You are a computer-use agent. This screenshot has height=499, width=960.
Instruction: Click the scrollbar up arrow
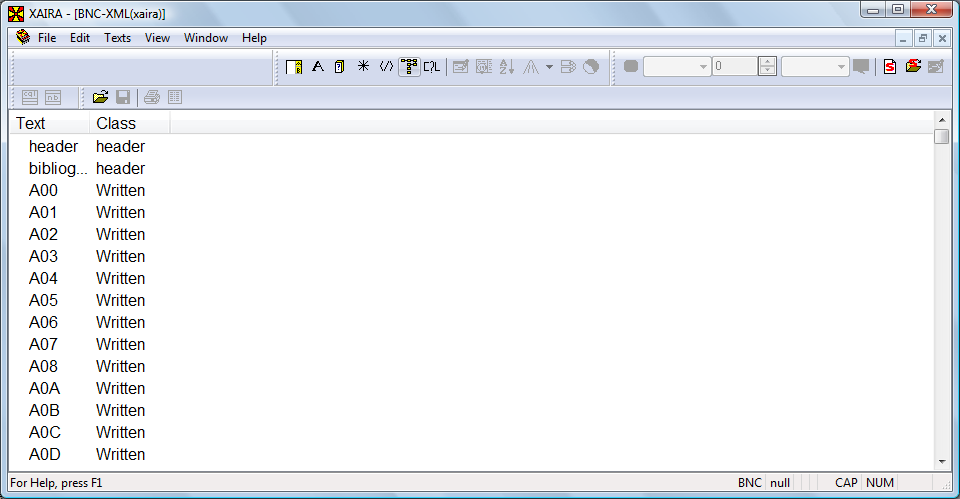coord(942,119)
